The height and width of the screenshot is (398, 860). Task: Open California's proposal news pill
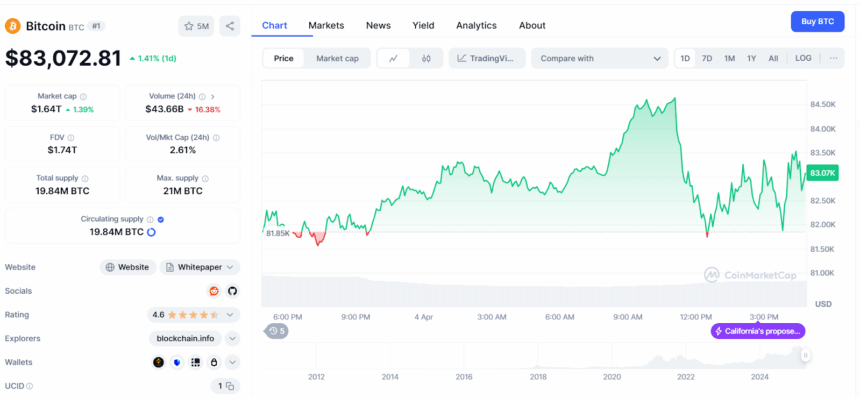pos(758,331)
